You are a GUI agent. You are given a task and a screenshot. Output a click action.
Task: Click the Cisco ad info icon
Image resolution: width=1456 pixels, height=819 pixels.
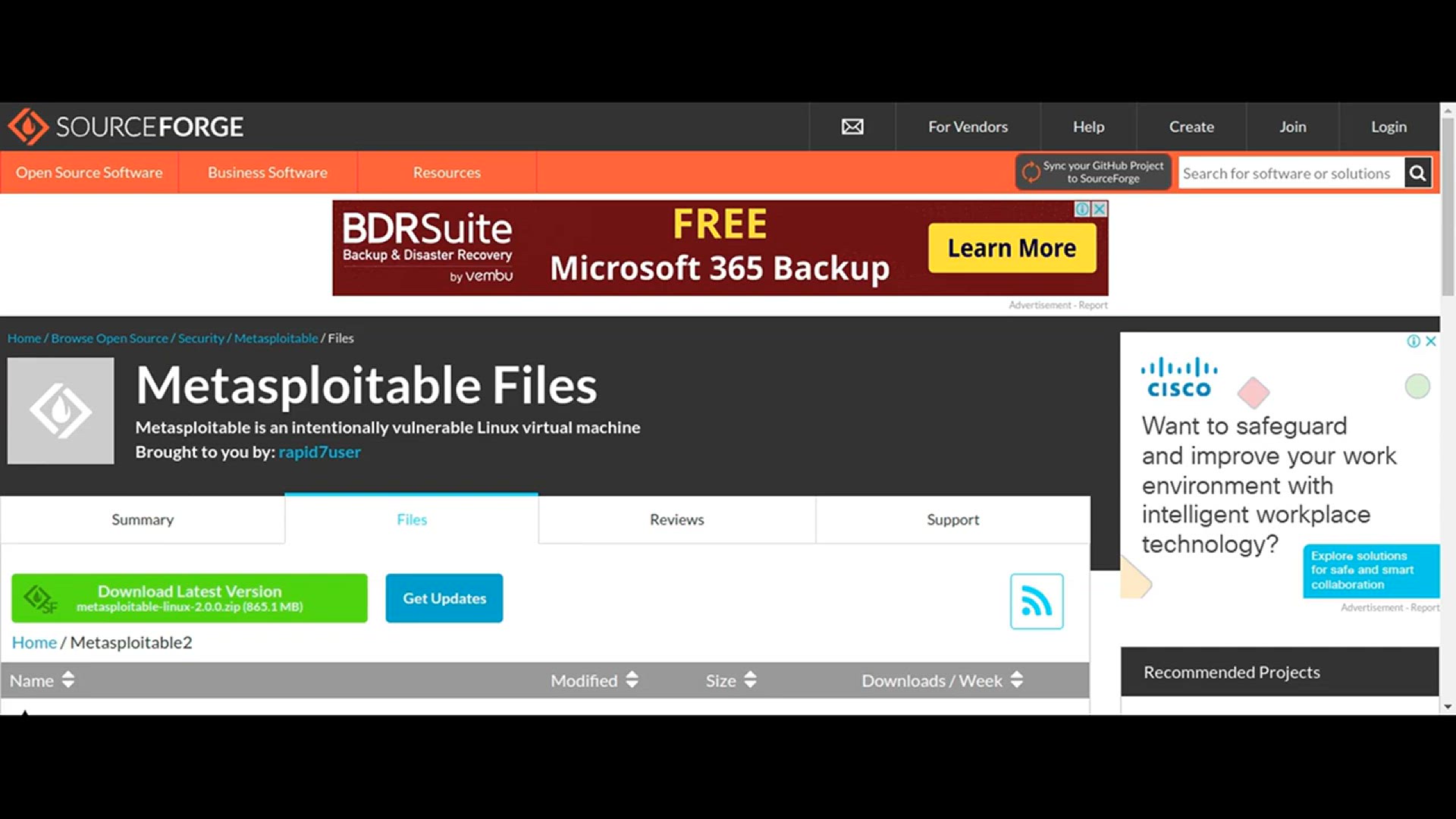[1414, 341]
